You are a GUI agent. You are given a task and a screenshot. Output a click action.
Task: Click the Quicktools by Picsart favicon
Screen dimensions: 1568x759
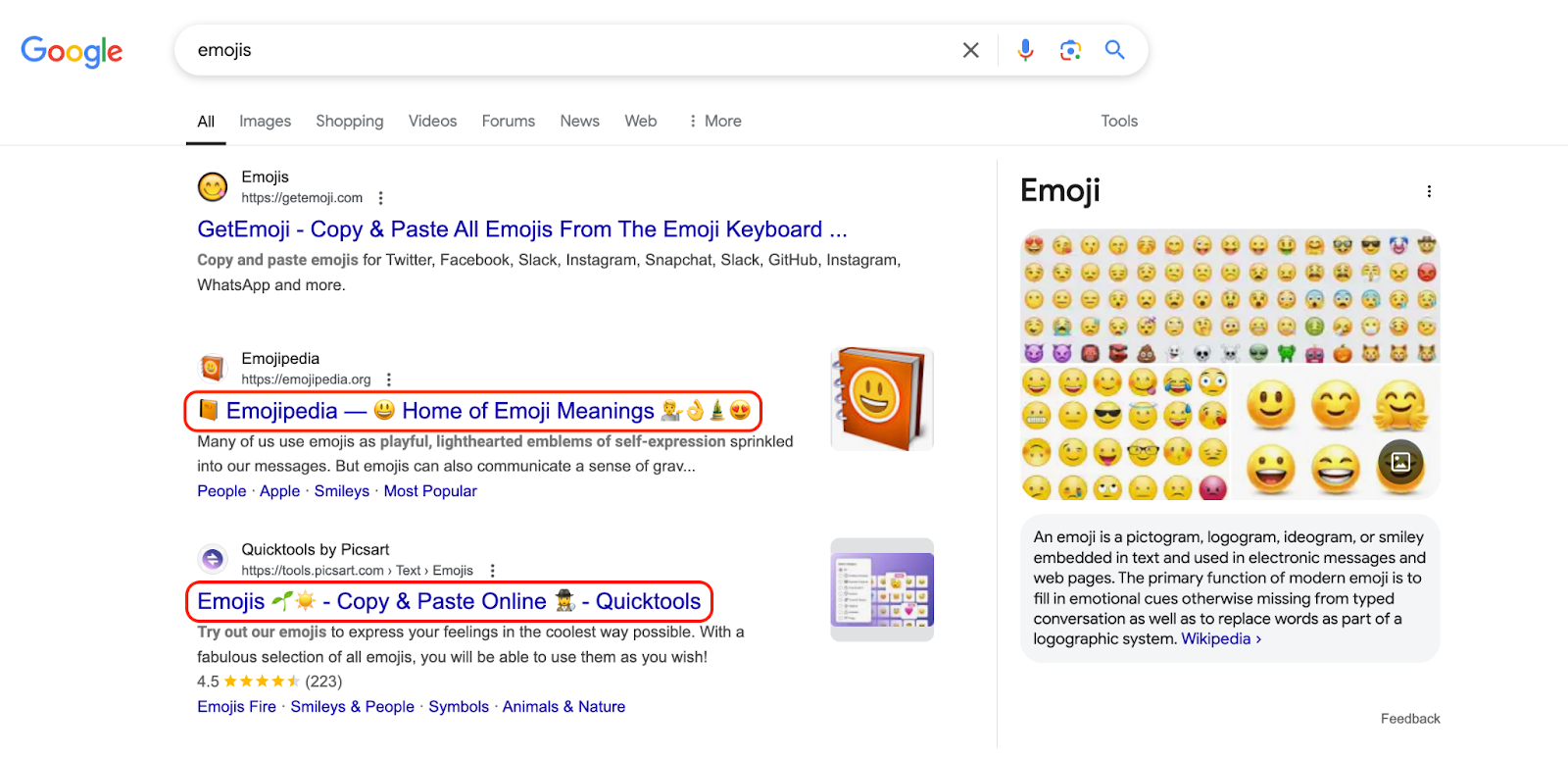tap(213, 559)
